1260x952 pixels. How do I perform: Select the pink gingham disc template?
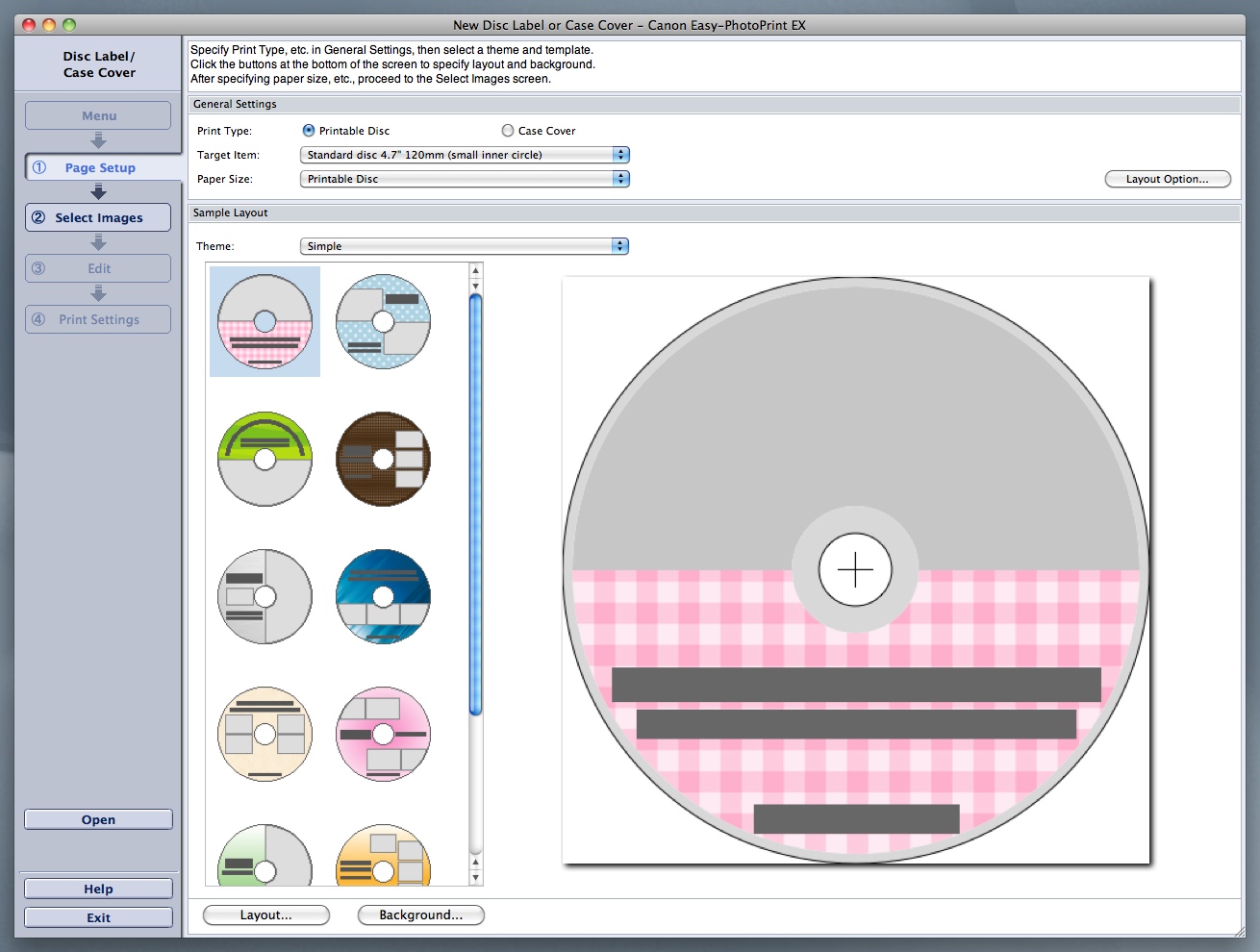pos(265,321)
